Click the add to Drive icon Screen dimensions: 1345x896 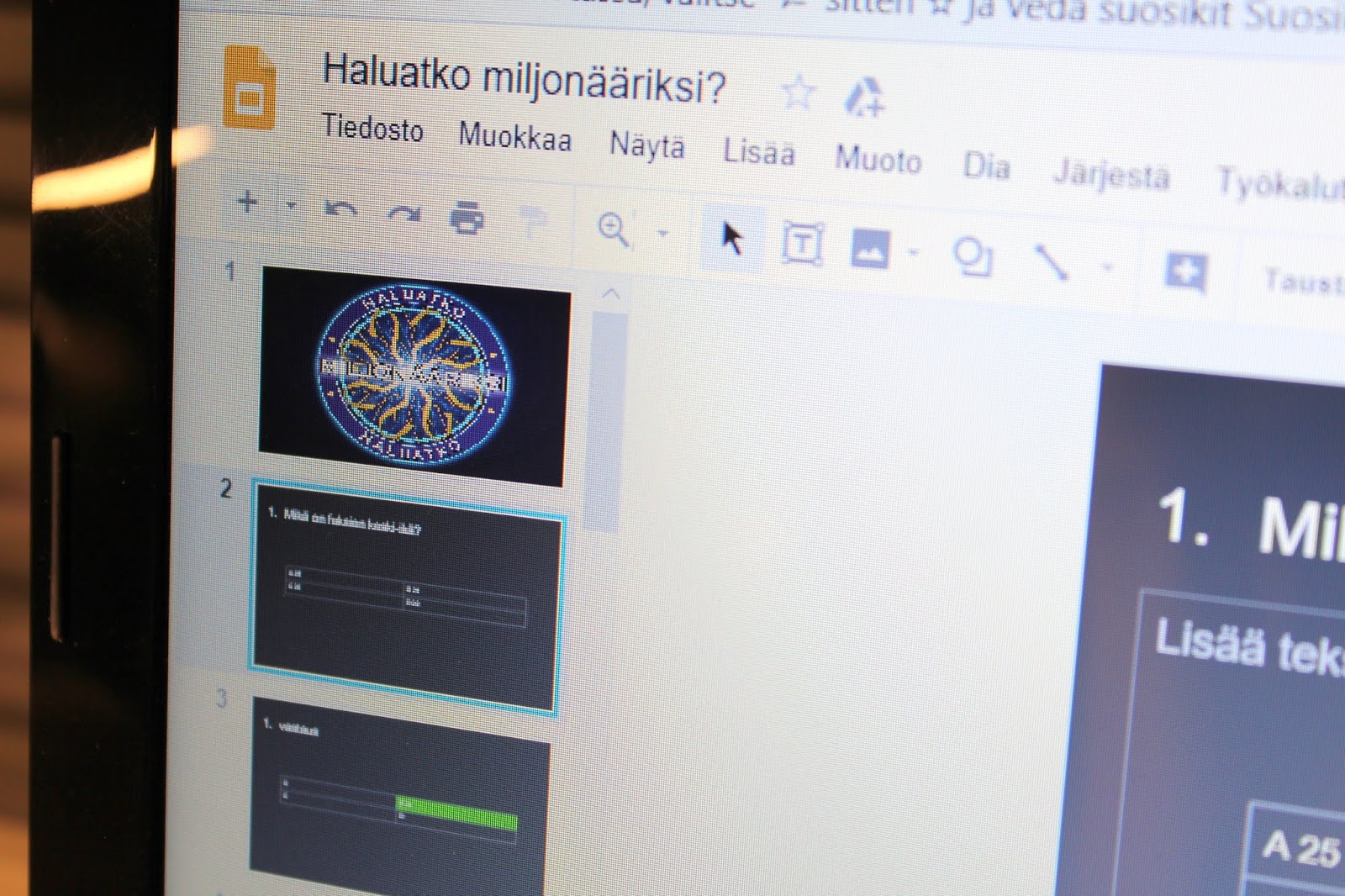pyautogui.click(x=865, y=98)
